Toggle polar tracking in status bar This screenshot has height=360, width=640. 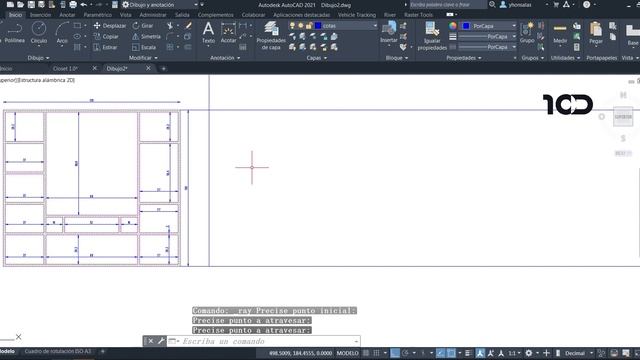click(x=405, y=353)
